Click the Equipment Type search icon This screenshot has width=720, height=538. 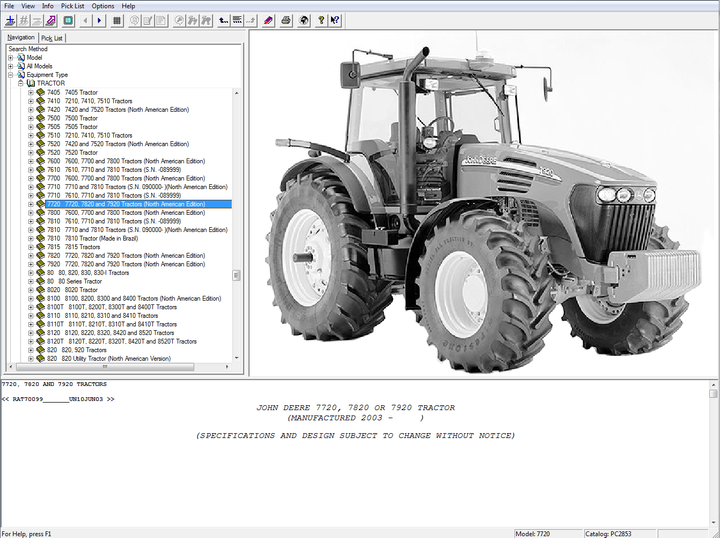[21, 74]
